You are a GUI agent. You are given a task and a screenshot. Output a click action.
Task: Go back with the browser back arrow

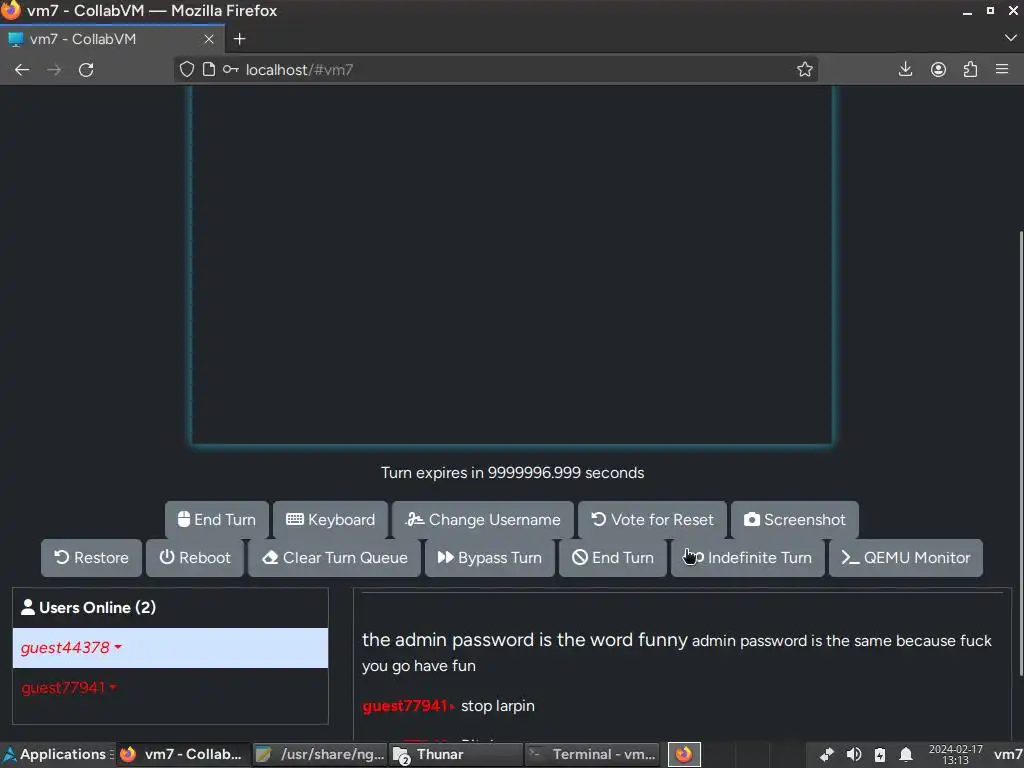[x=22, y=69]
